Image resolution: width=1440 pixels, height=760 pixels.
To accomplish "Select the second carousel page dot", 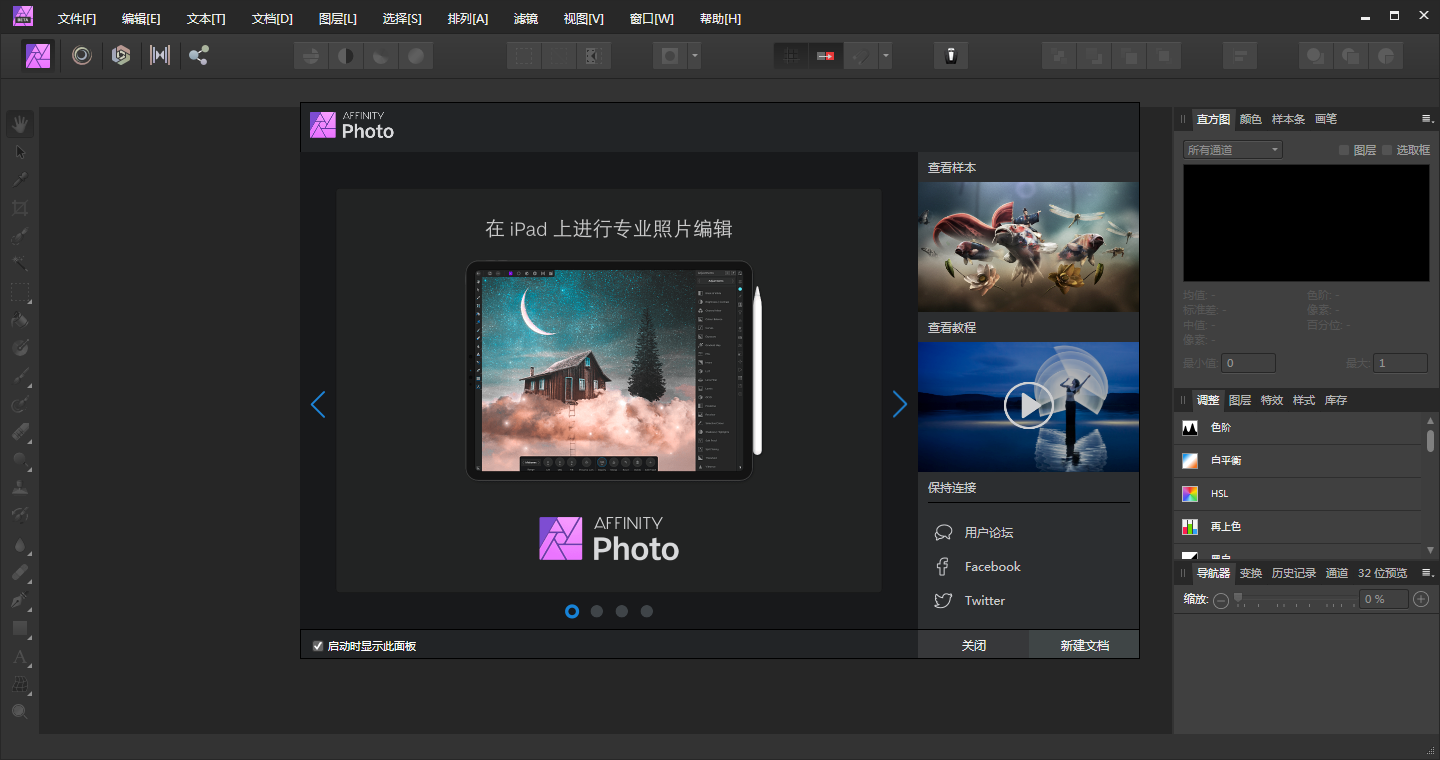I will pos(597,611).
